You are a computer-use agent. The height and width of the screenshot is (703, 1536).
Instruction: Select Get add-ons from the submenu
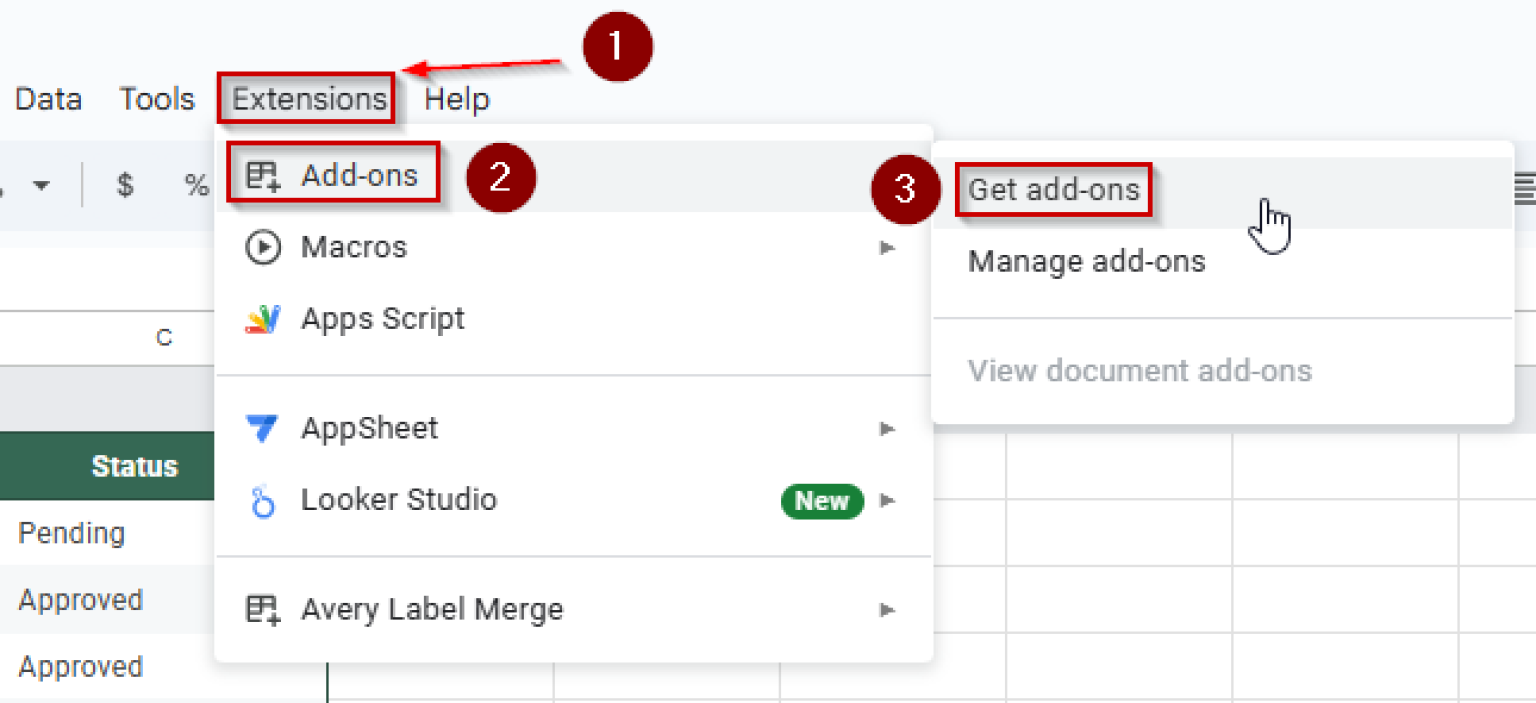point(1052,189)
